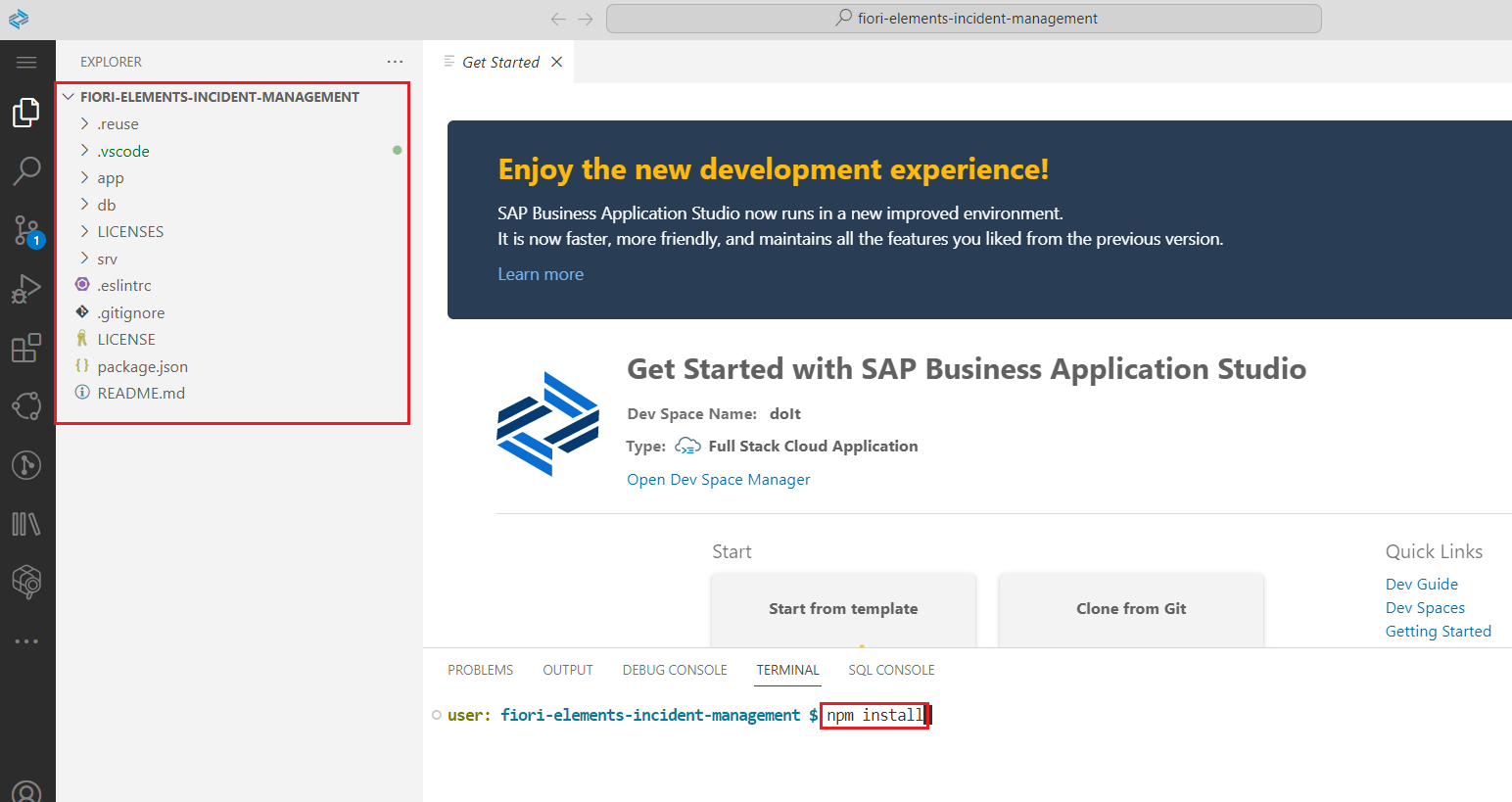Close the Get Started tab
Image resolution: width=1512 pixels, height=802 pixels.
tap(557, 62)
